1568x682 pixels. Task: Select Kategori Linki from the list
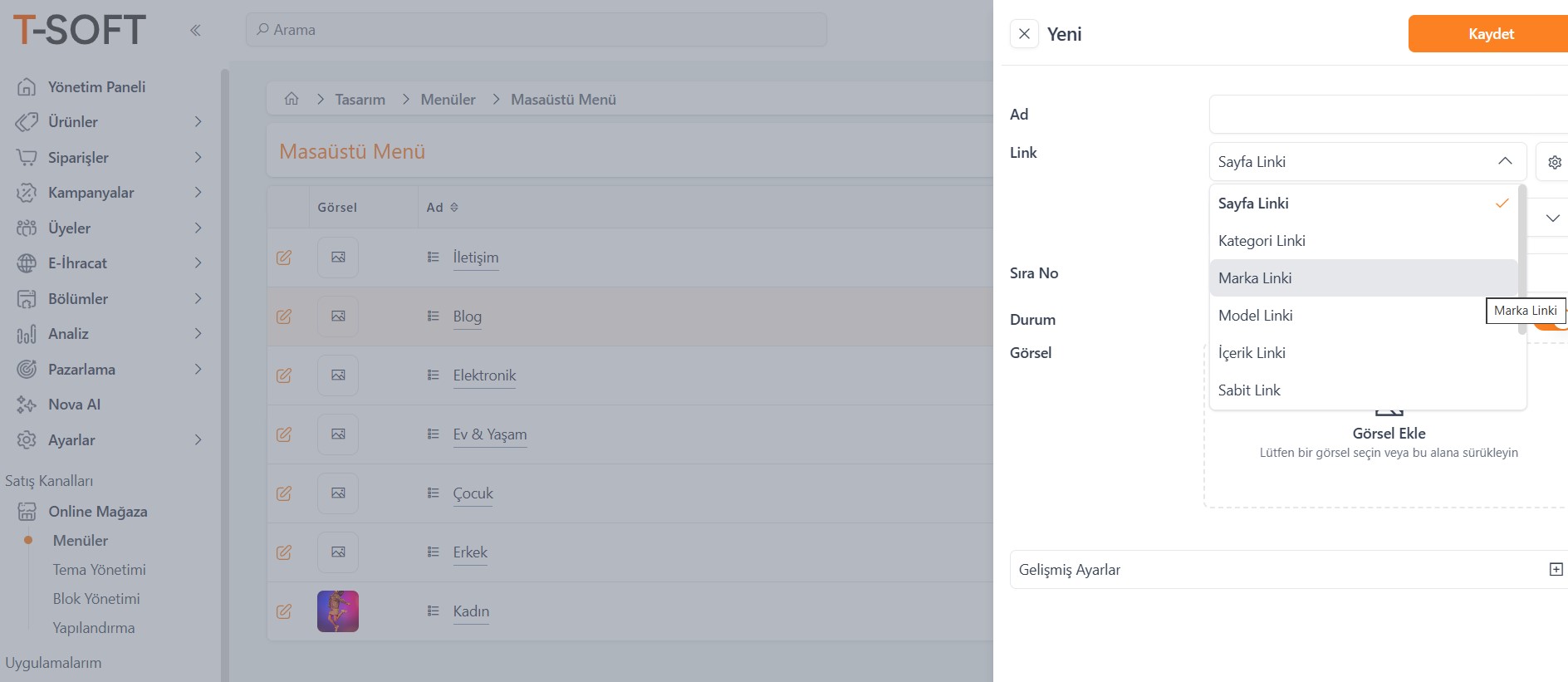(1262, 241)
